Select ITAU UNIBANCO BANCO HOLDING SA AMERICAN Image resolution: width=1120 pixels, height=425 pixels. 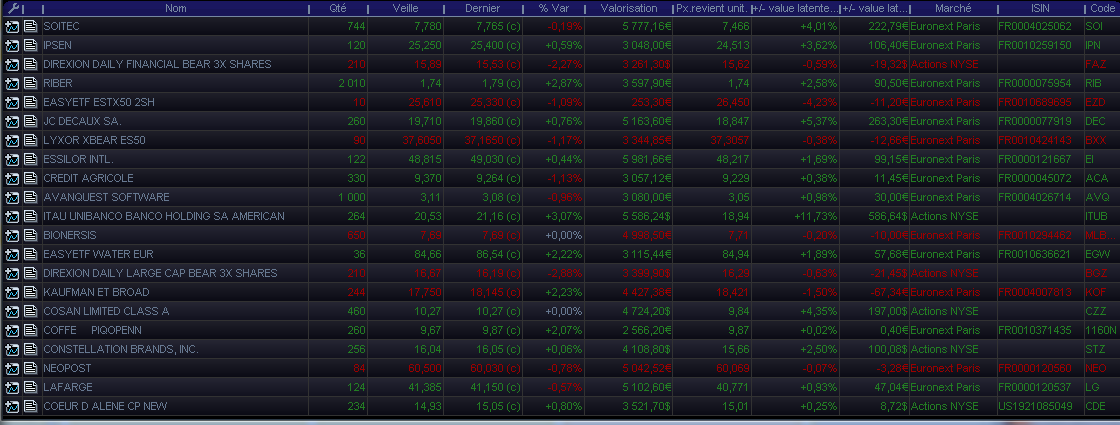(x=164, y=216)
